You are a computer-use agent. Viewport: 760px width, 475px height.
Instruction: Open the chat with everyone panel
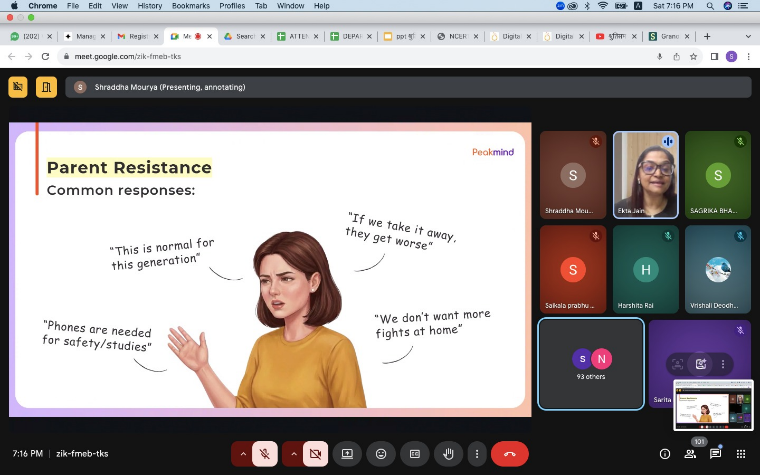tap(716, 453)
